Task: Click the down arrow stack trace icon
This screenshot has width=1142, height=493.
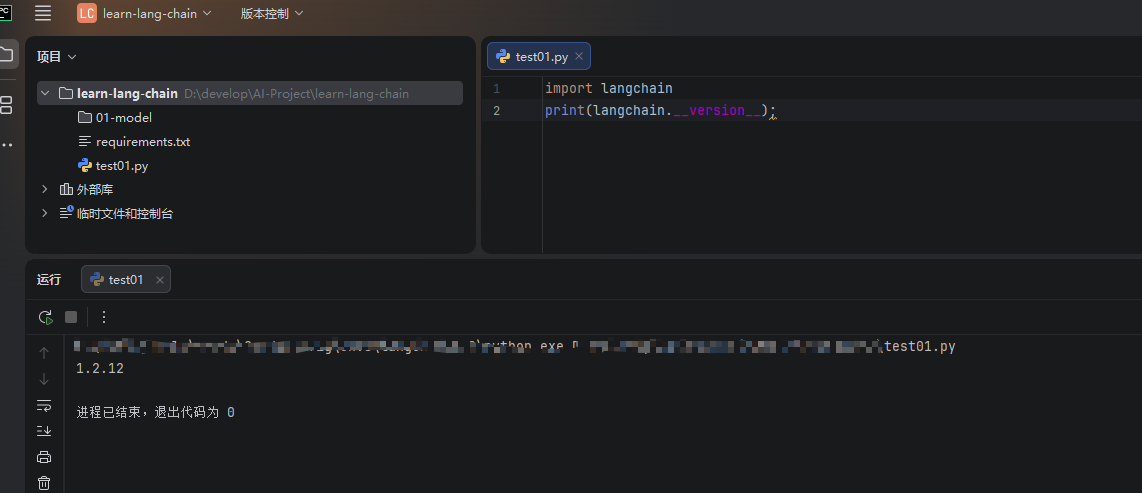Action: click(44, 379)
